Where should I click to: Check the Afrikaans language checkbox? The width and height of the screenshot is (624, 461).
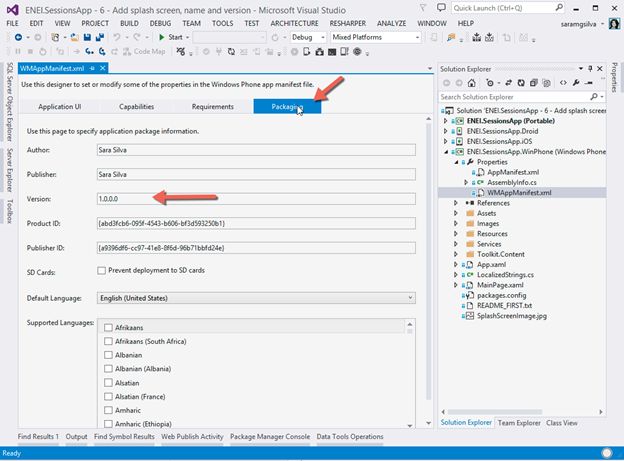(x=108, y=326)
